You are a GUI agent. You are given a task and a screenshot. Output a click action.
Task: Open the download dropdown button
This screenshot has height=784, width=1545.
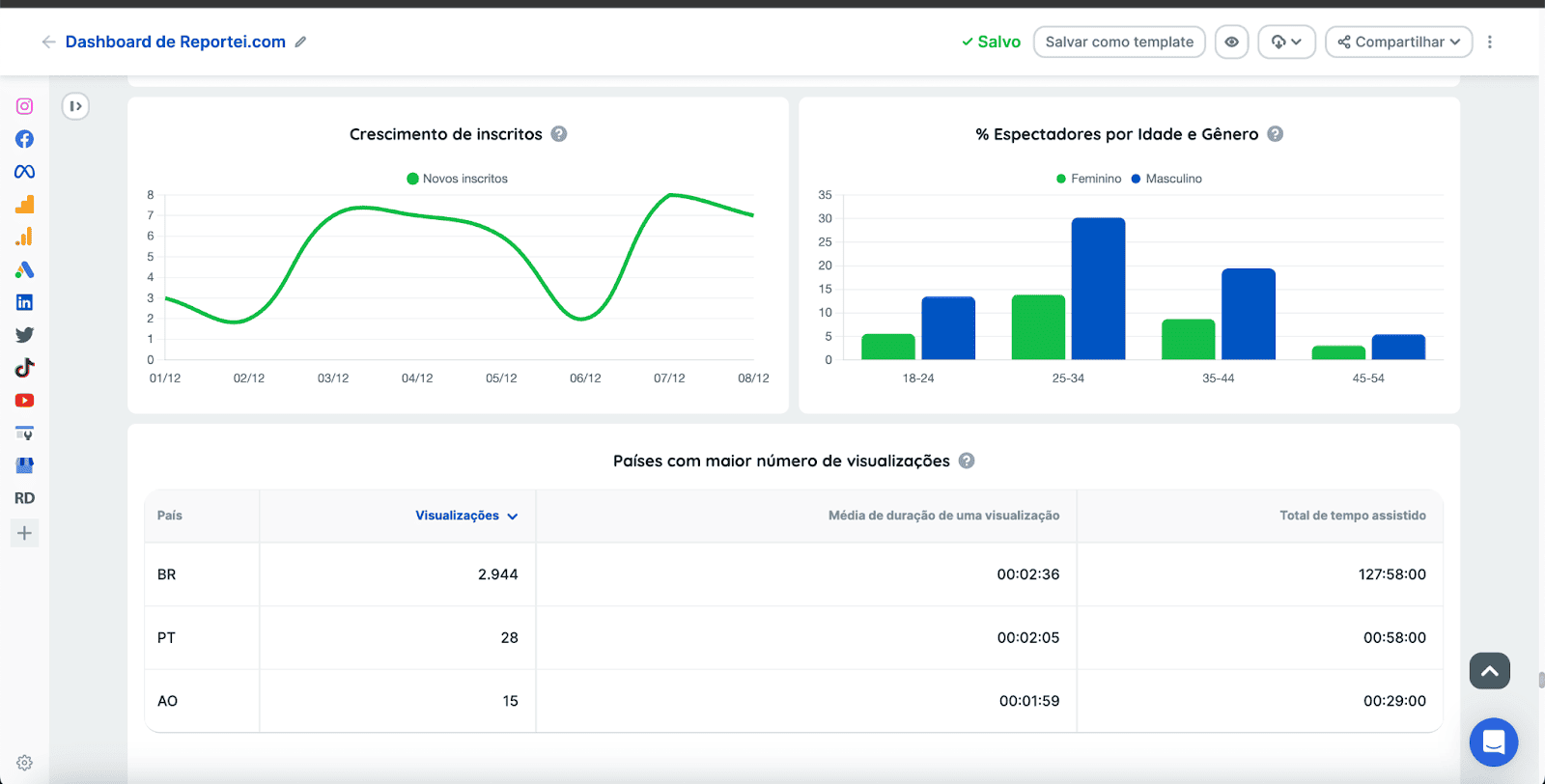1286,42
